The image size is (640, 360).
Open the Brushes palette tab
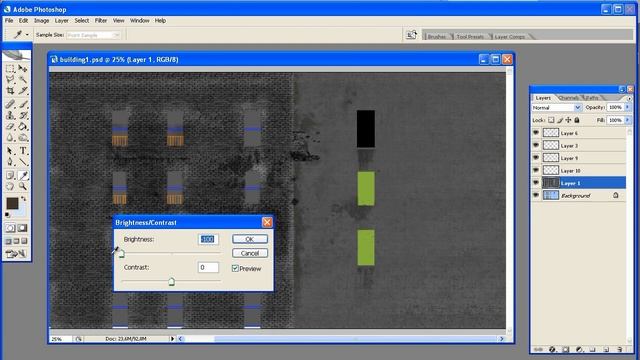[437, 37]
